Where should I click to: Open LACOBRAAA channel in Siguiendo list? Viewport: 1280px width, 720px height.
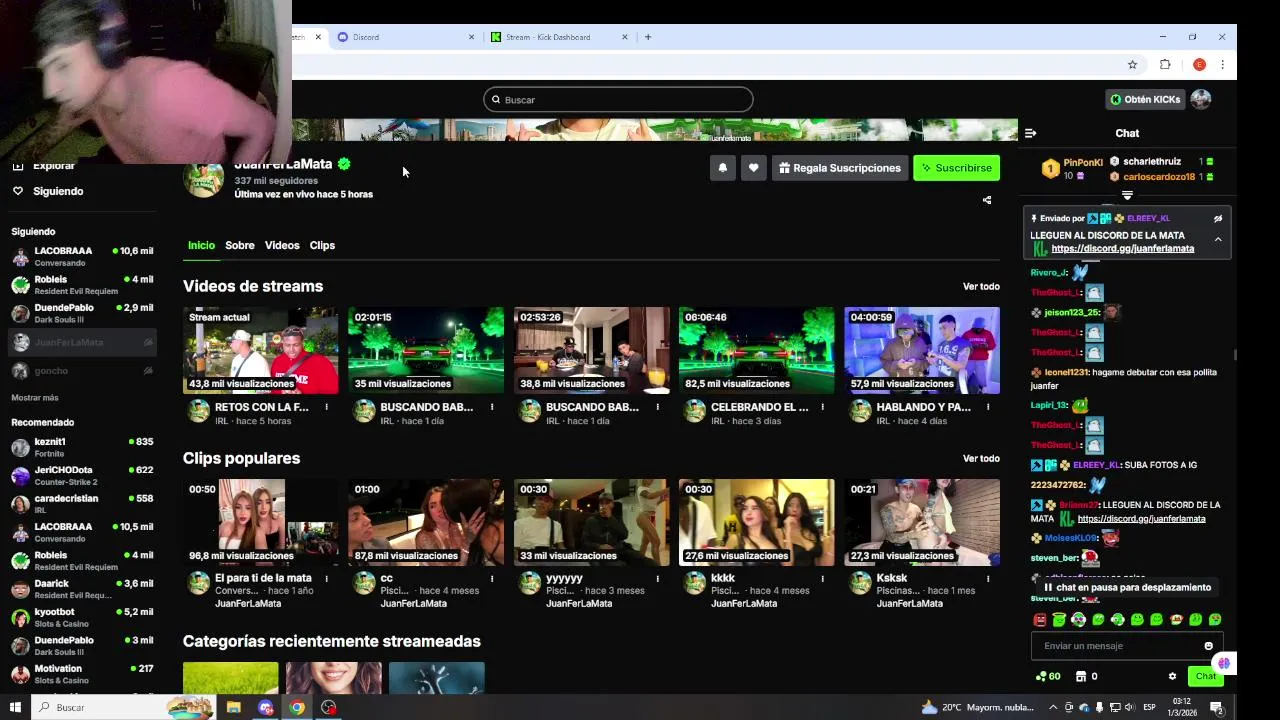coord(83,256)
